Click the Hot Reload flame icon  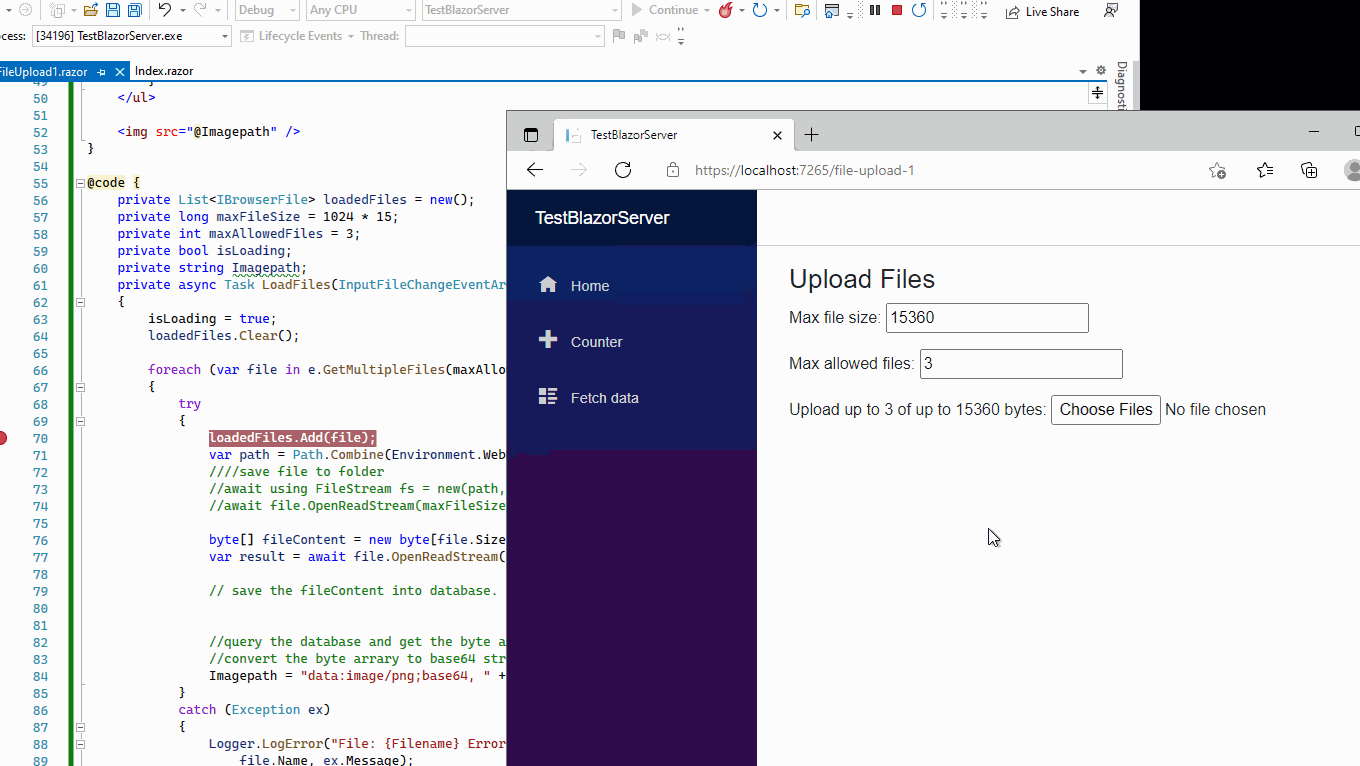tap(725, 10)
